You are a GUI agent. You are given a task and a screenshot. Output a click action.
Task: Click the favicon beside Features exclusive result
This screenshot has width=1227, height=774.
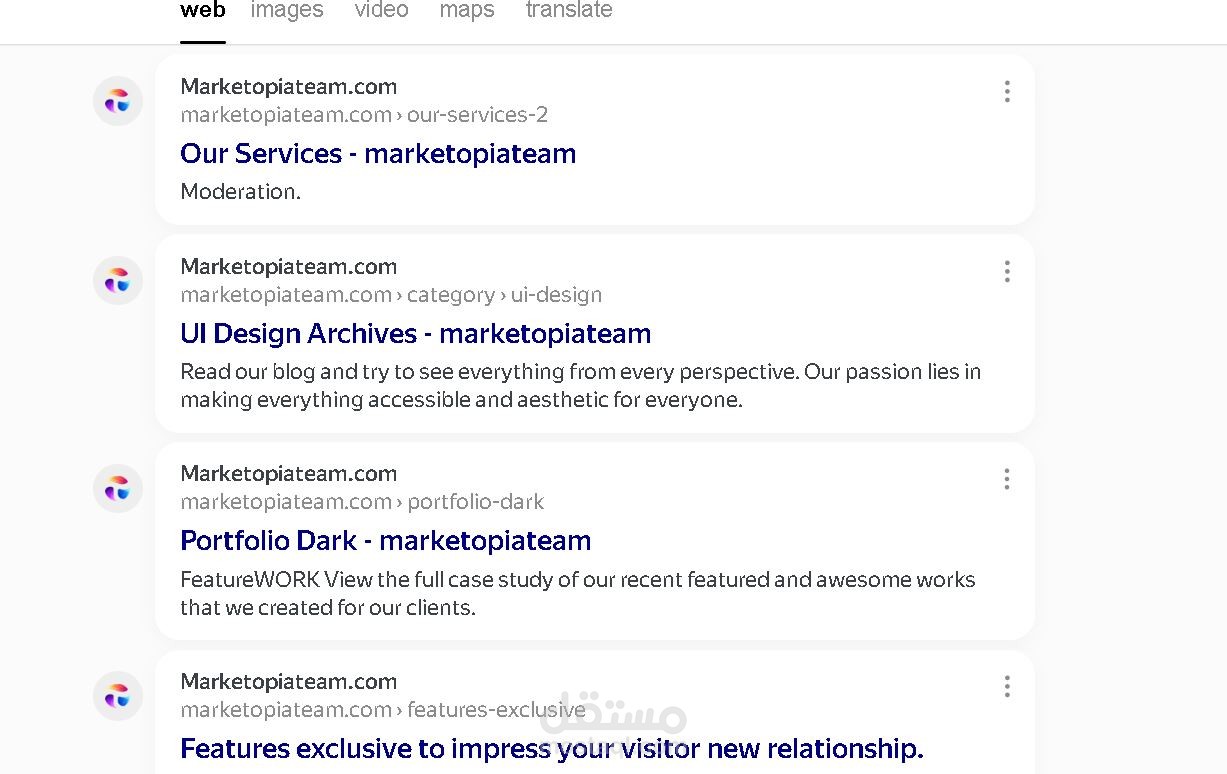pyautogui.click(x=118, y=696)
